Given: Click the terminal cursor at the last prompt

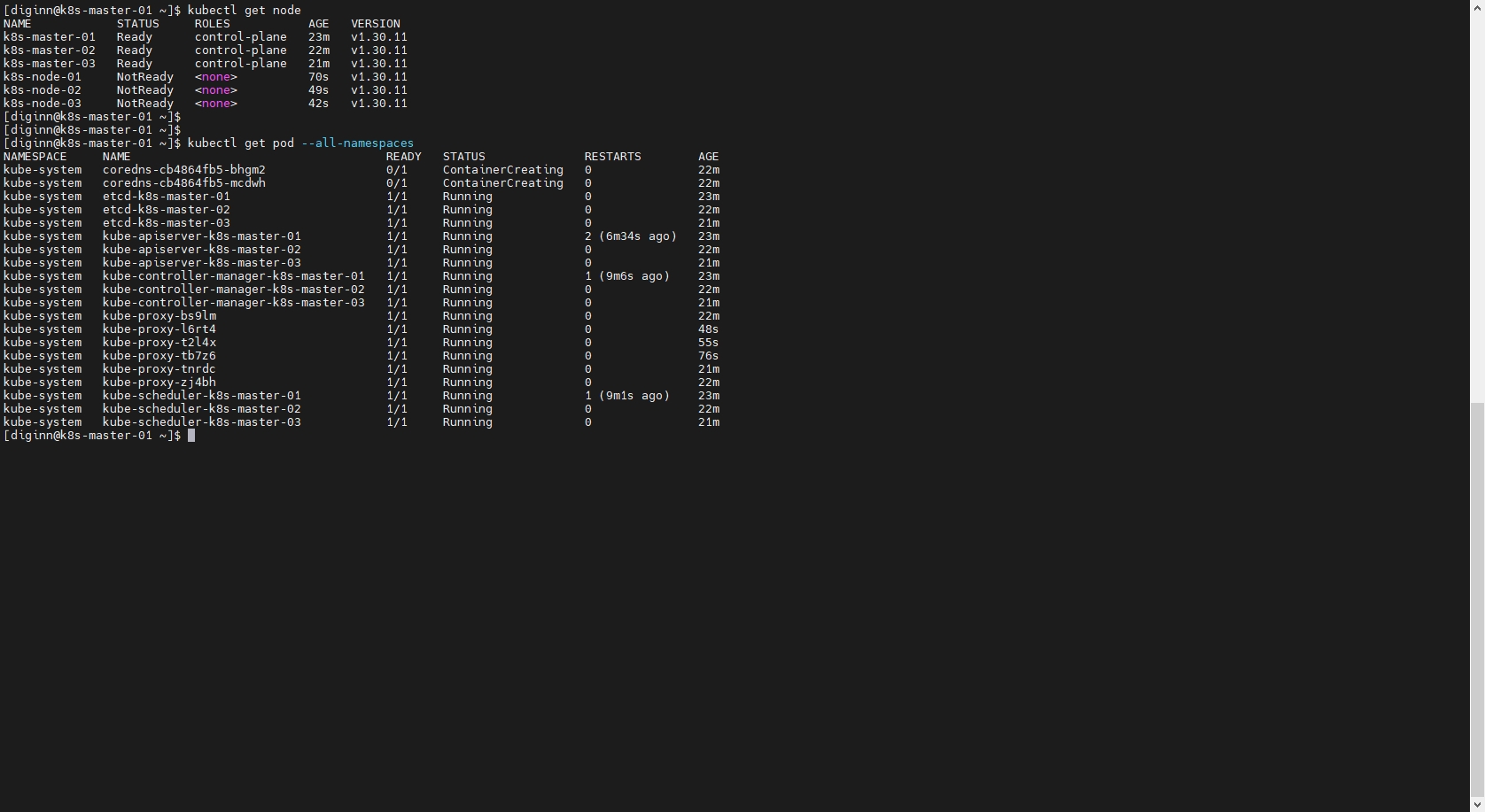Looking at the screenshot, I should click(x=191, y=436).
